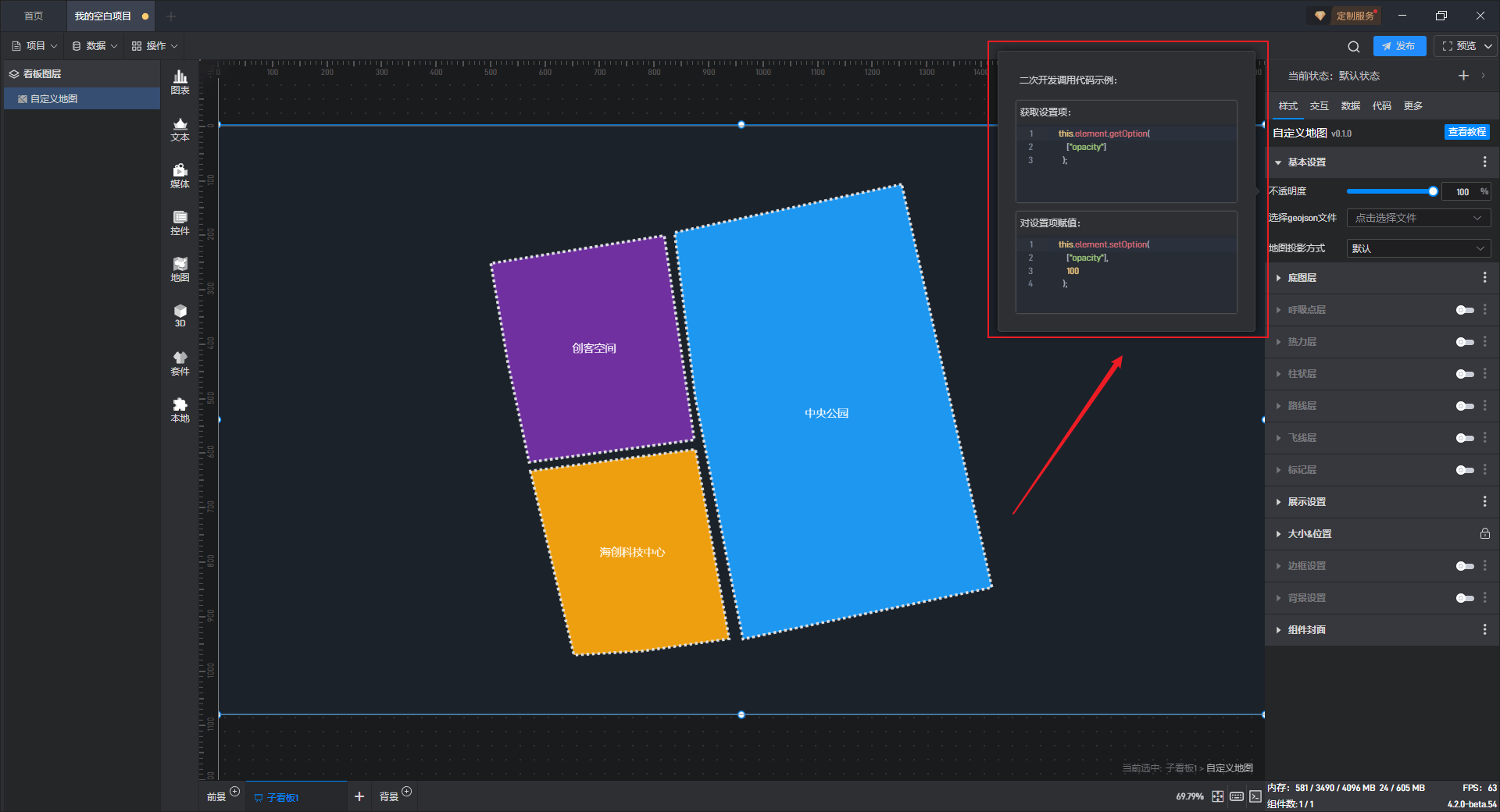The width and height of the screenshot is (1500, 812).
Task: Open the 3D components panel
Action: (x=180, y=316)
